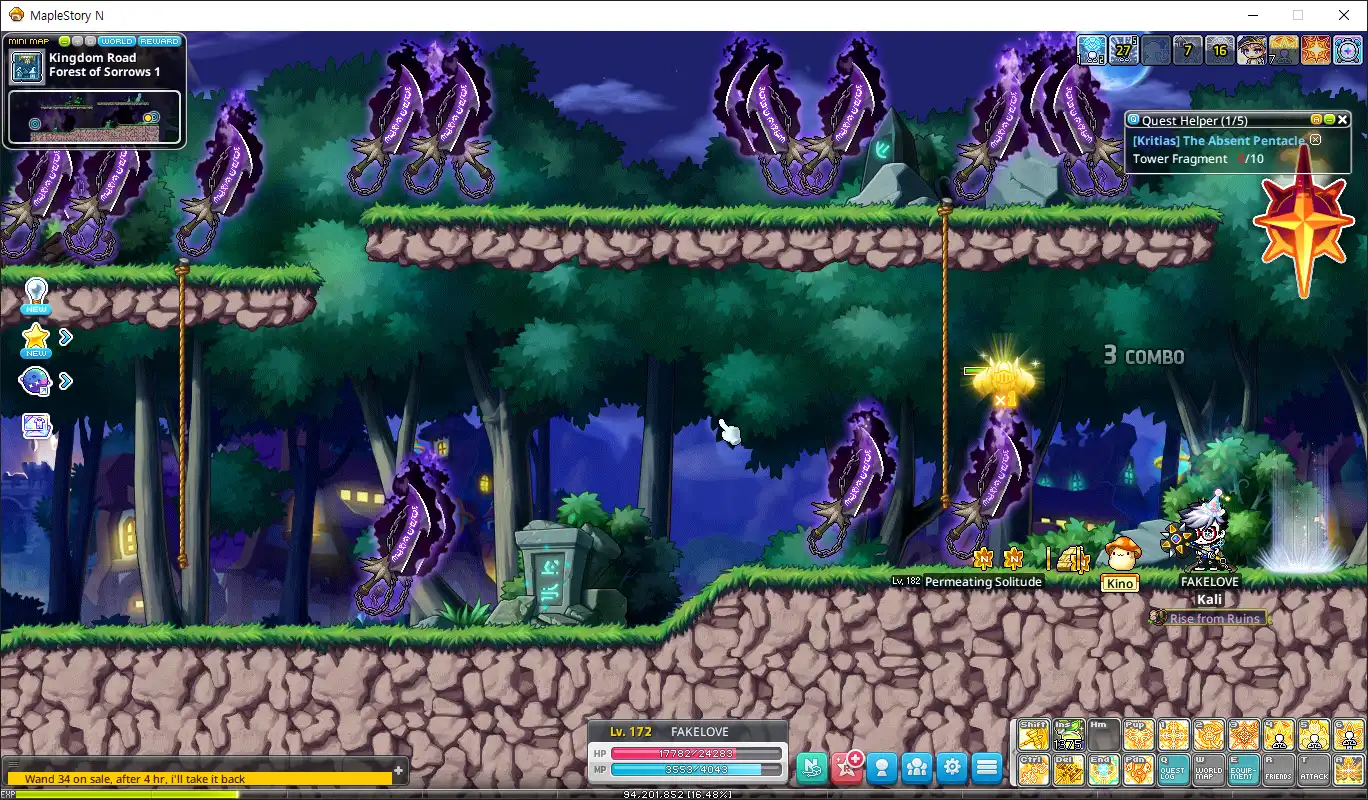
Task: Expand the arrow next to purple mushroom icon
Action: point(66,380)
